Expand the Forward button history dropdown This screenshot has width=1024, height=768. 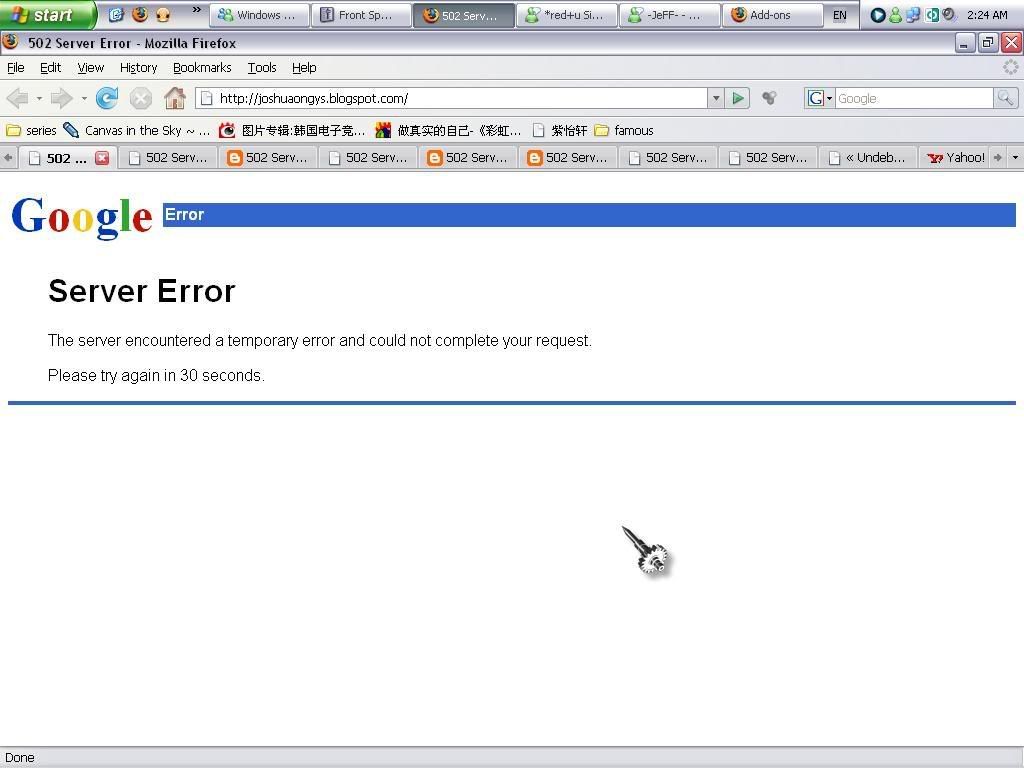(84, 99)
